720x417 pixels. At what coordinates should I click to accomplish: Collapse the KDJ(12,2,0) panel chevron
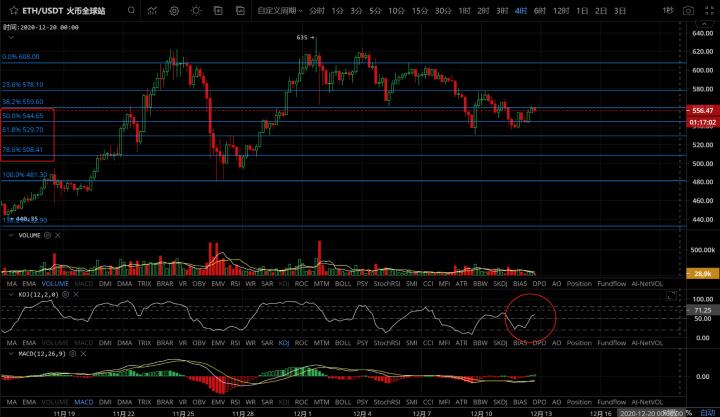(x=11, y=294)
